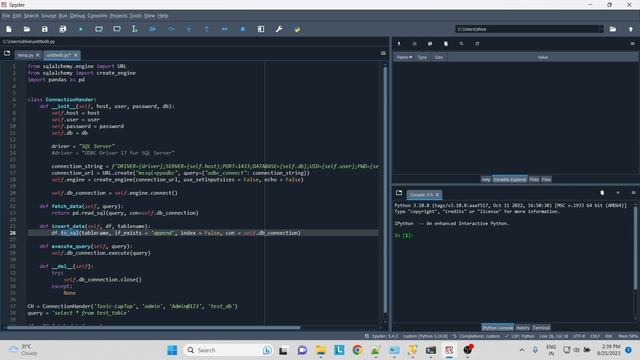Maximize the current pane
This screenshot has width=640, height=360.
pos(261,29)
